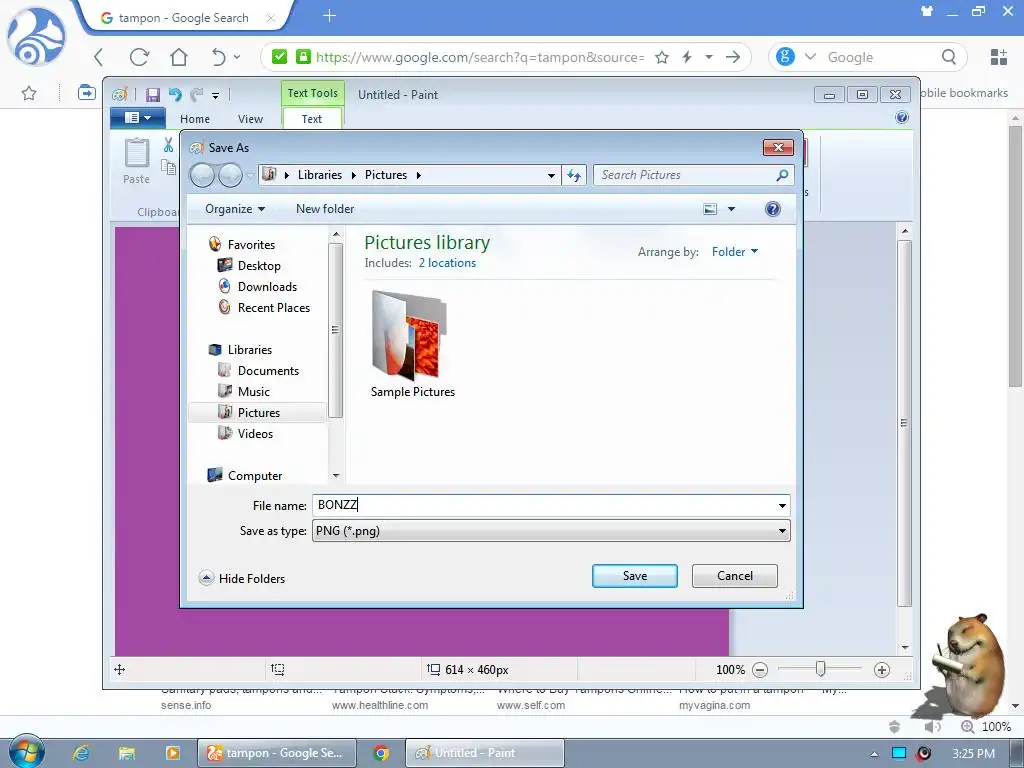
Task: Open the Paint file menu button
Action: click(x=136, y=118)
